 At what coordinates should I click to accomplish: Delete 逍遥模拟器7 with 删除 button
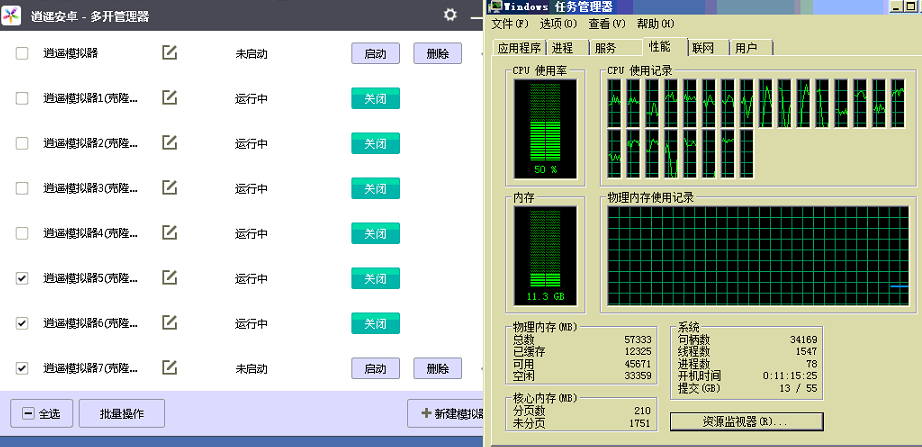437,368
